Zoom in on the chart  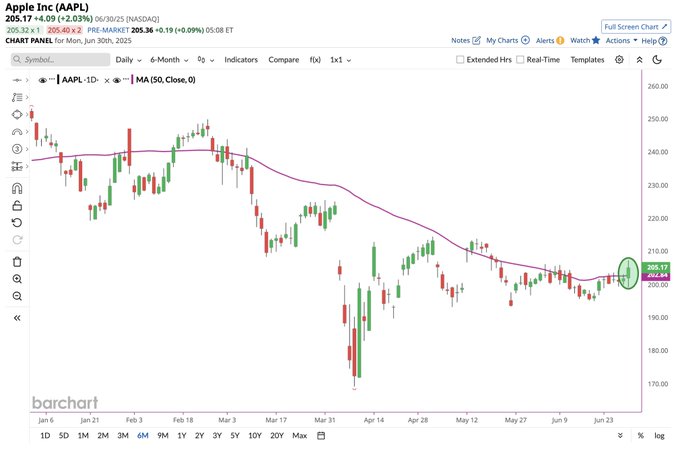17,279
